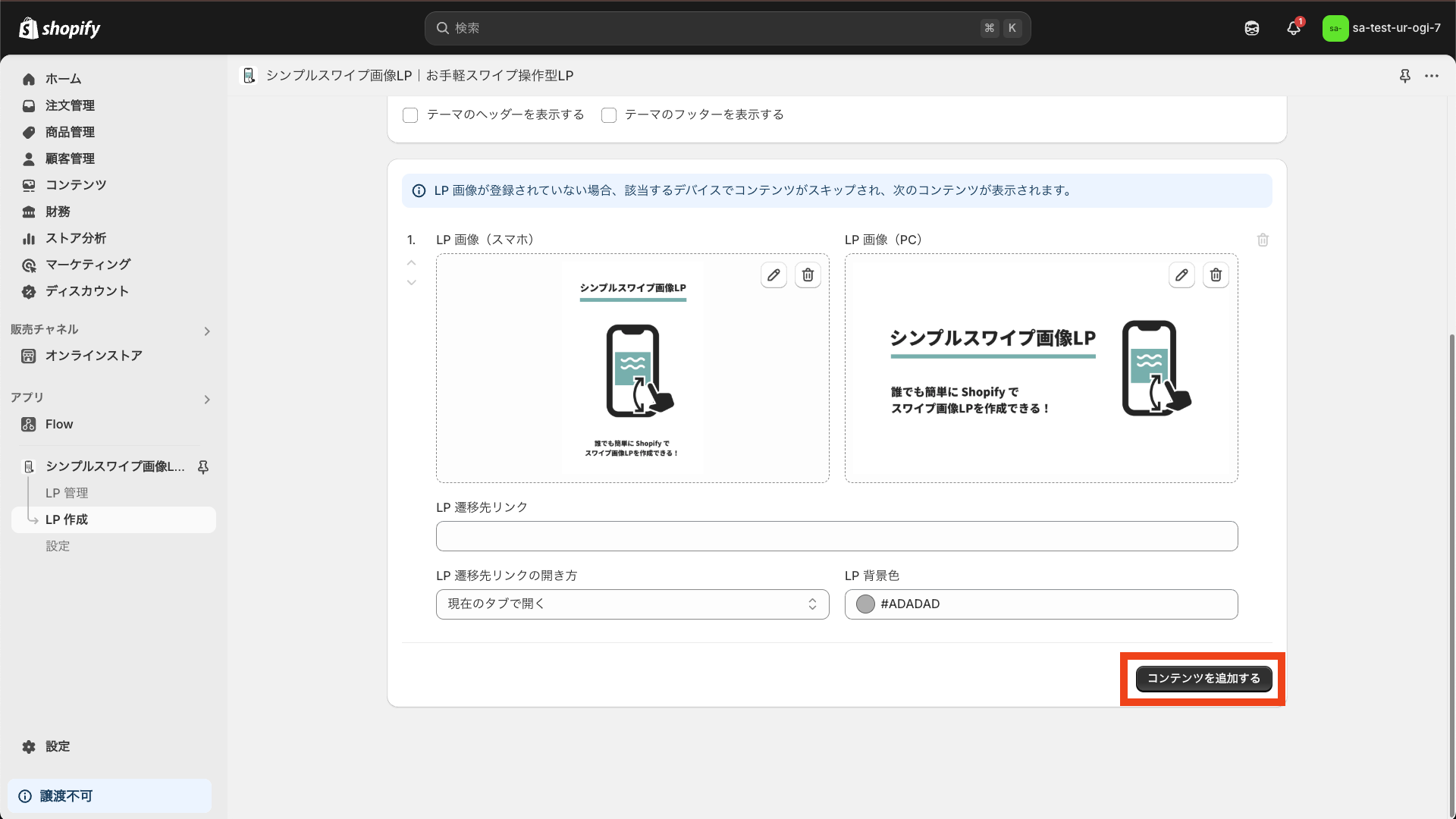The width and height of the screenshot is (1456, 819).
Task: Edit the smartphone LP image
Action: 773,275
